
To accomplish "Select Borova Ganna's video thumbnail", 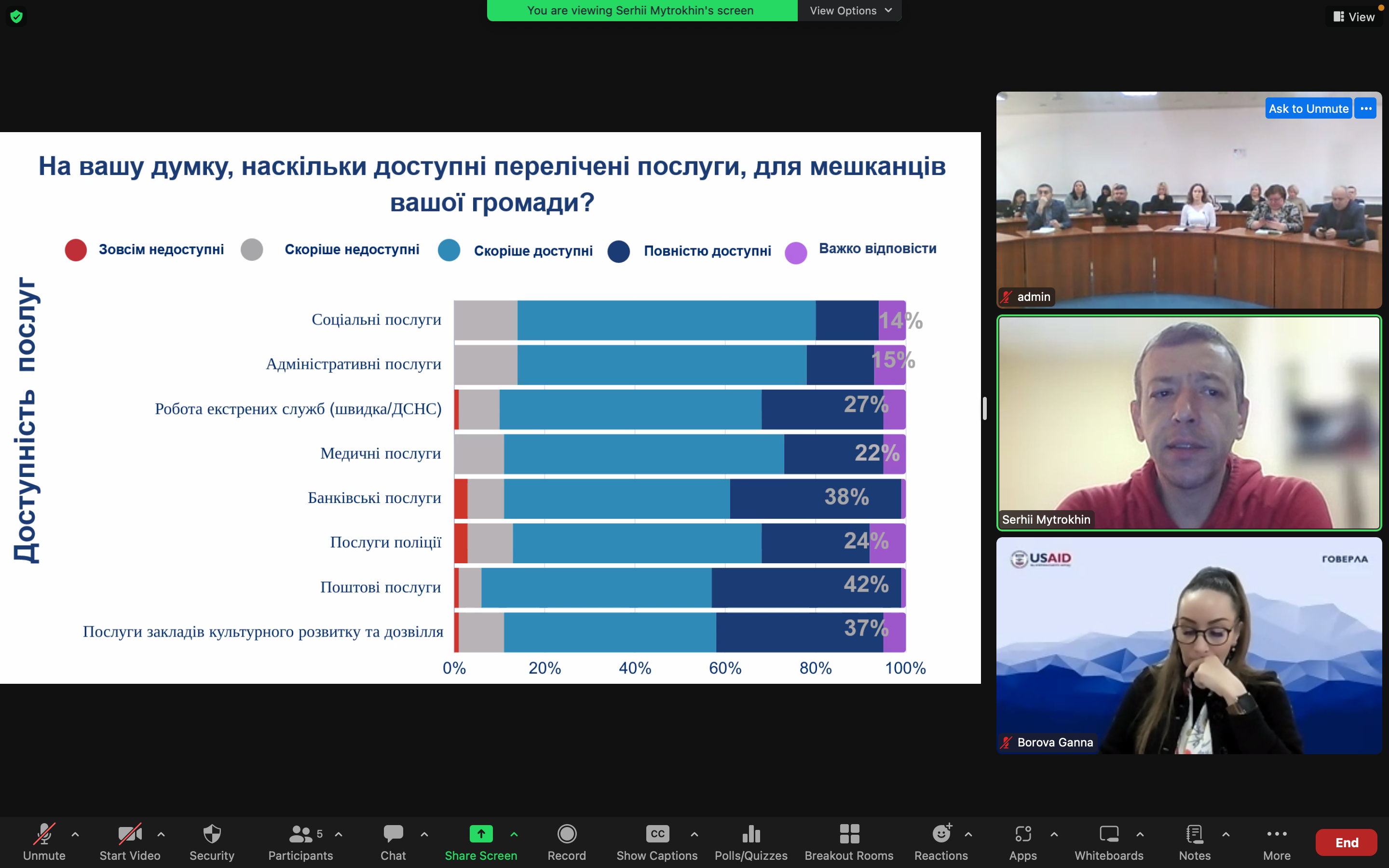I will [x=1189, y=645].
